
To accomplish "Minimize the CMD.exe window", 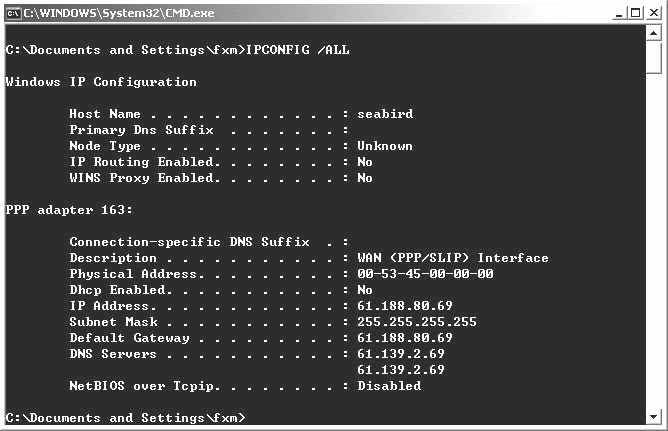I will click(620, 11).
